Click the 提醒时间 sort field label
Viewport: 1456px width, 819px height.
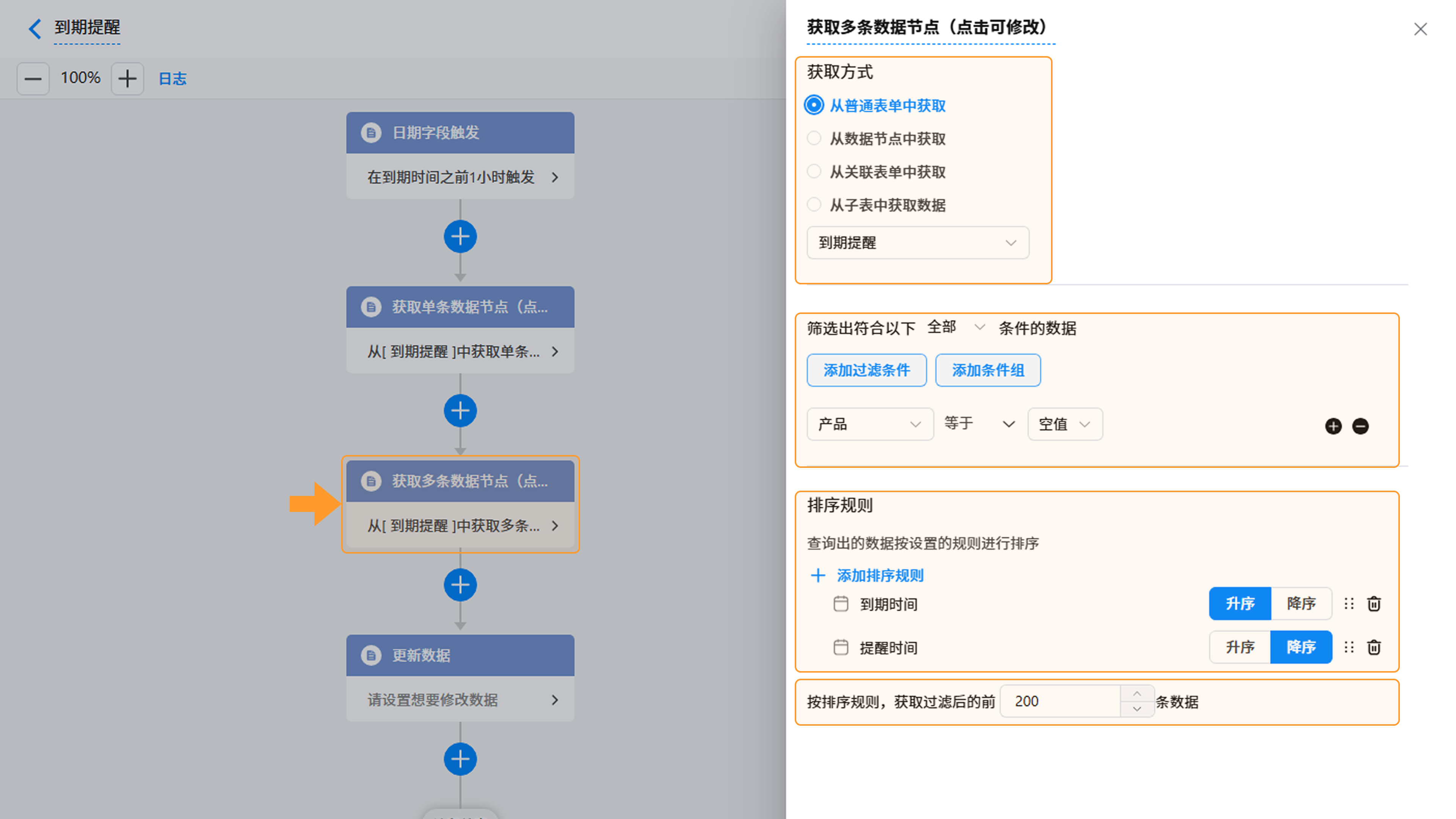point(888,648)
